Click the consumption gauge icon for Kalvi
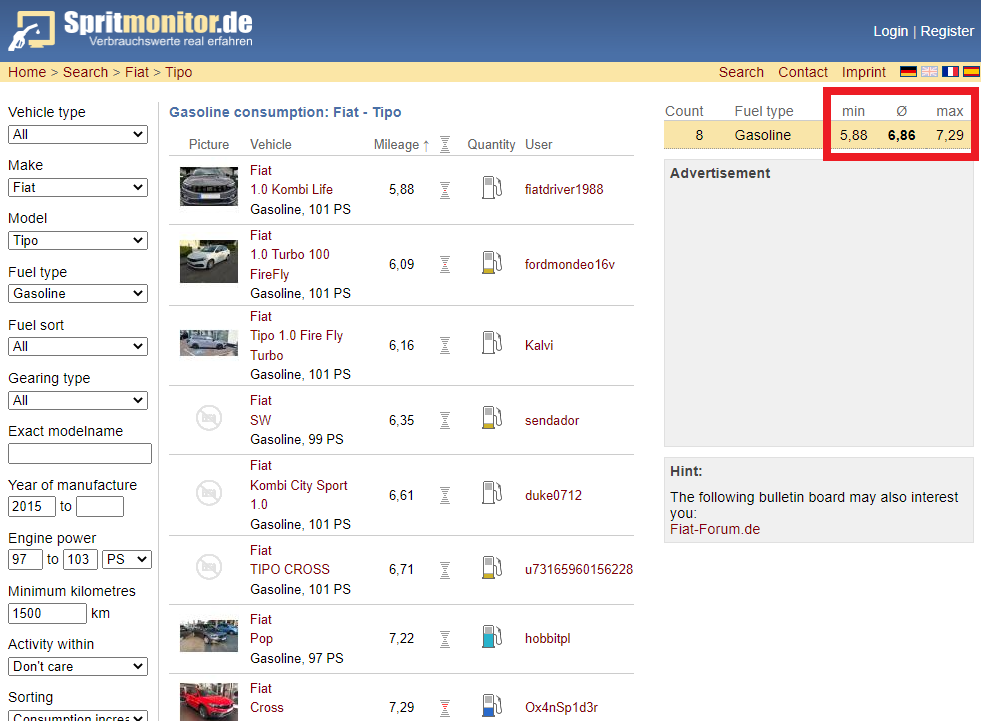 click(x=445, y=345)
